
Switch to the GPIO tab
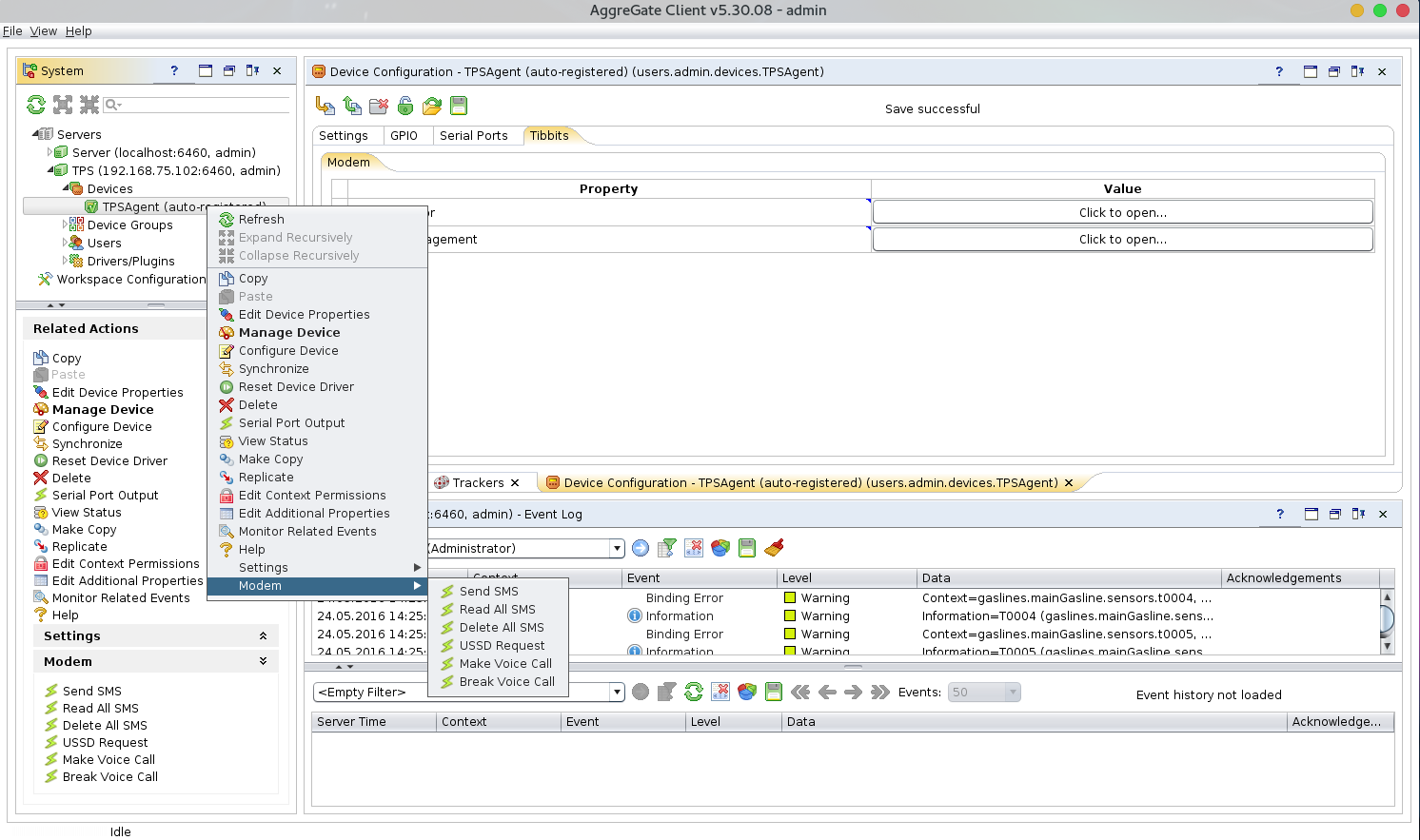click(x=404, y=135)
